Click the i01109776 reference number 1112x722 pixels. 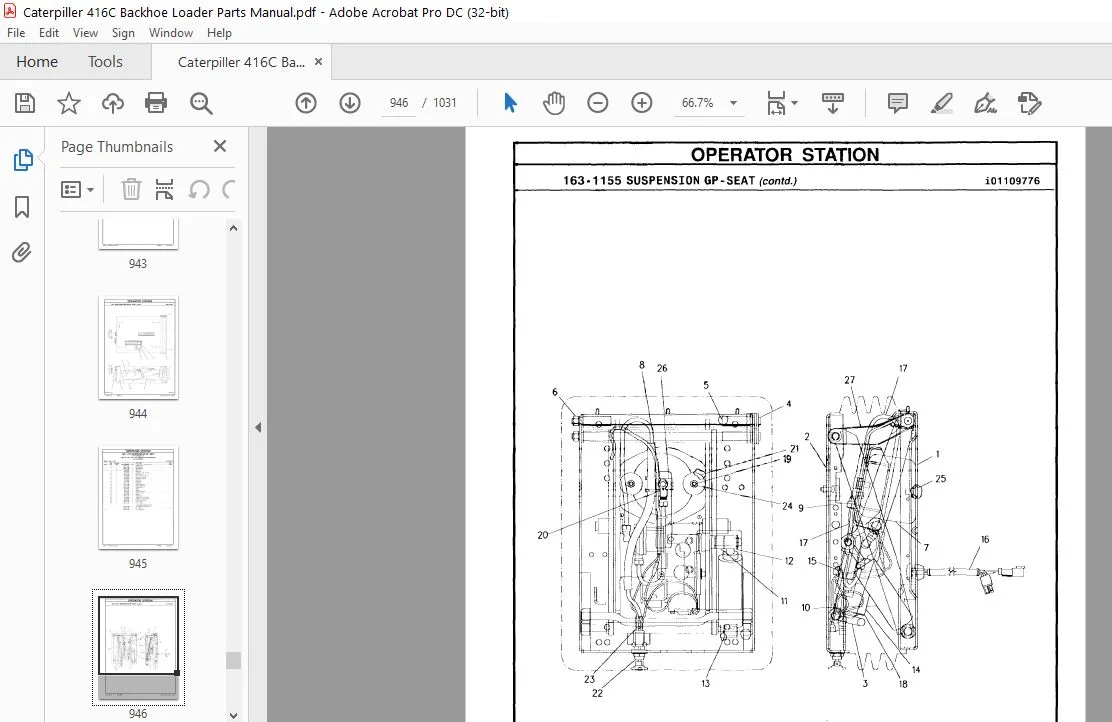[x=1012, y=181]
